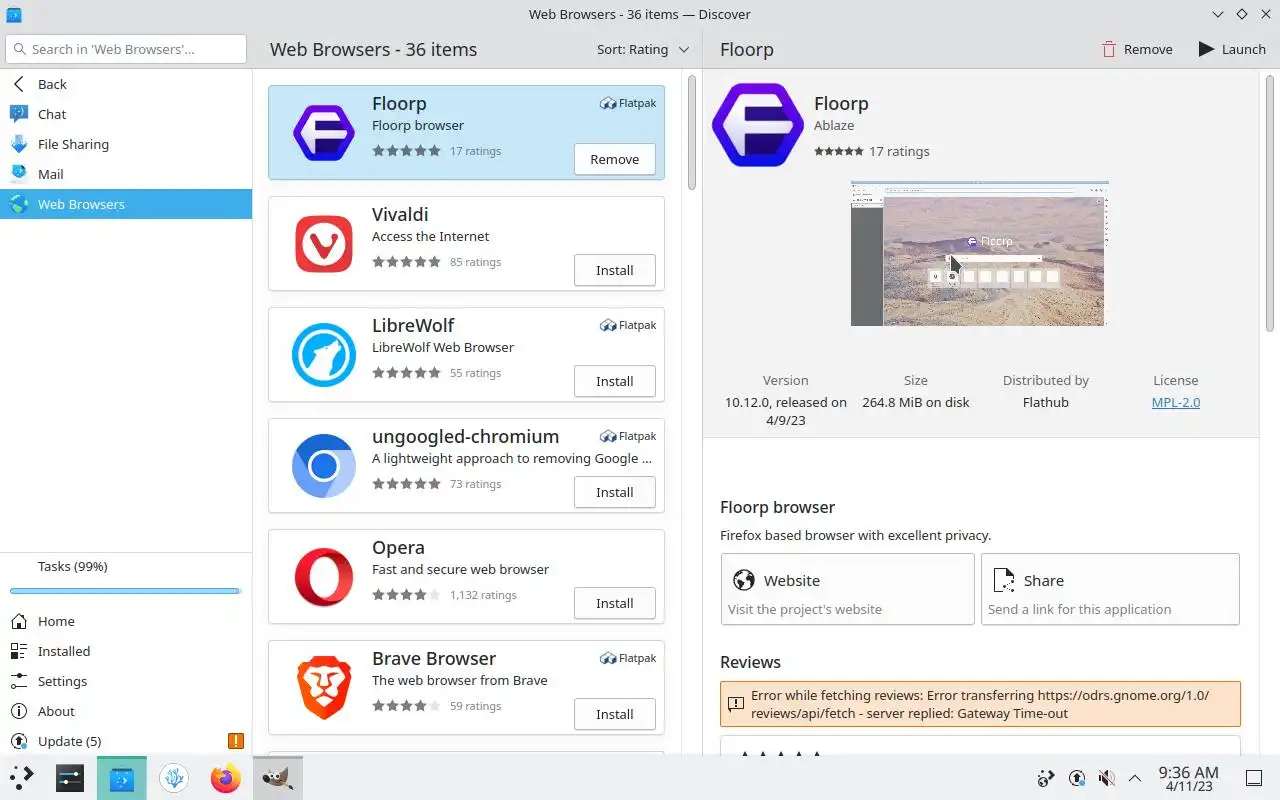Click the Show Desktop icon

(1254, 778)
